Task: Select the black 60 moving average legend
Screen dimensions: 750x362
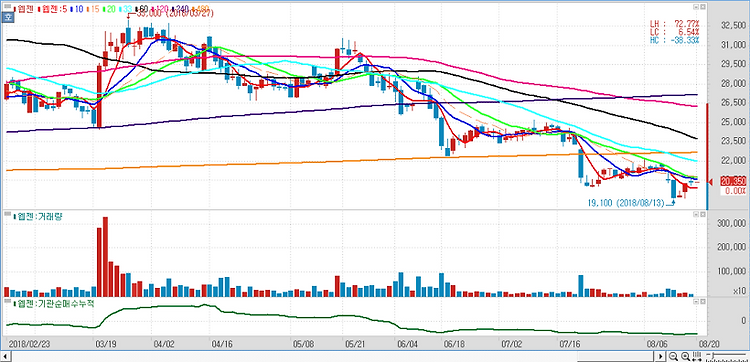Action: (x=142, y=9)
